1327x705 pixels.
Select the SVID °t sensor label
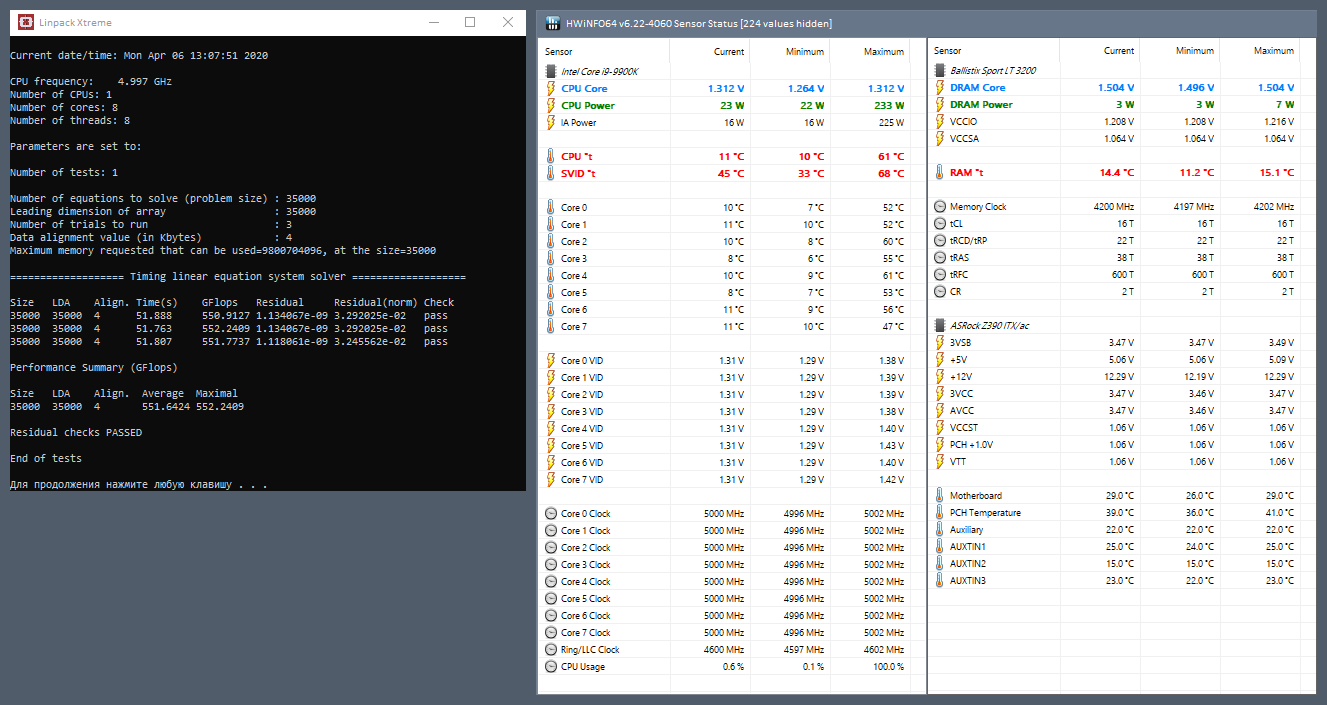click(578, 173)
